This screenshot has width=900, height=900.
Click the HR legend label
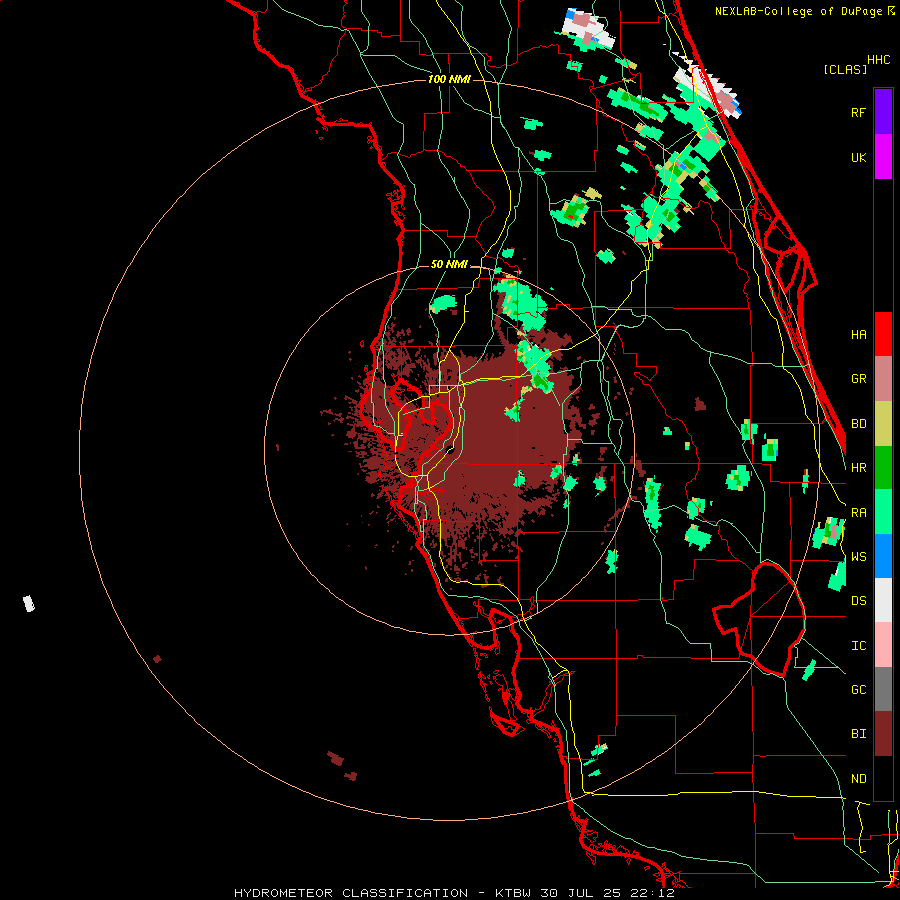859,468
